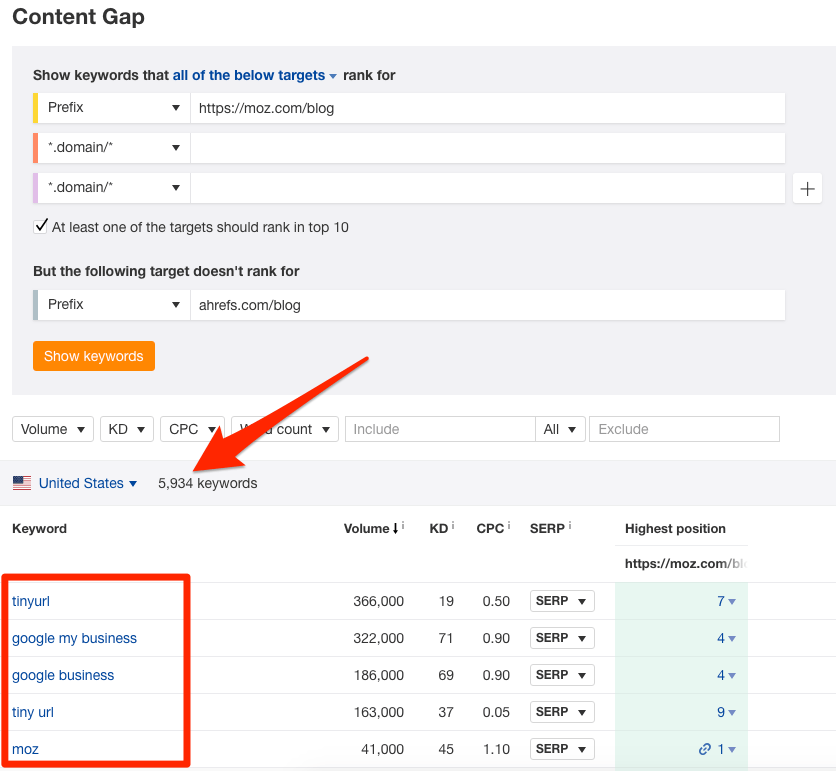The width and height of the screenshot is (836, 771).
Task: Open the 'google business' keyword link
Action: pos(63,675)
